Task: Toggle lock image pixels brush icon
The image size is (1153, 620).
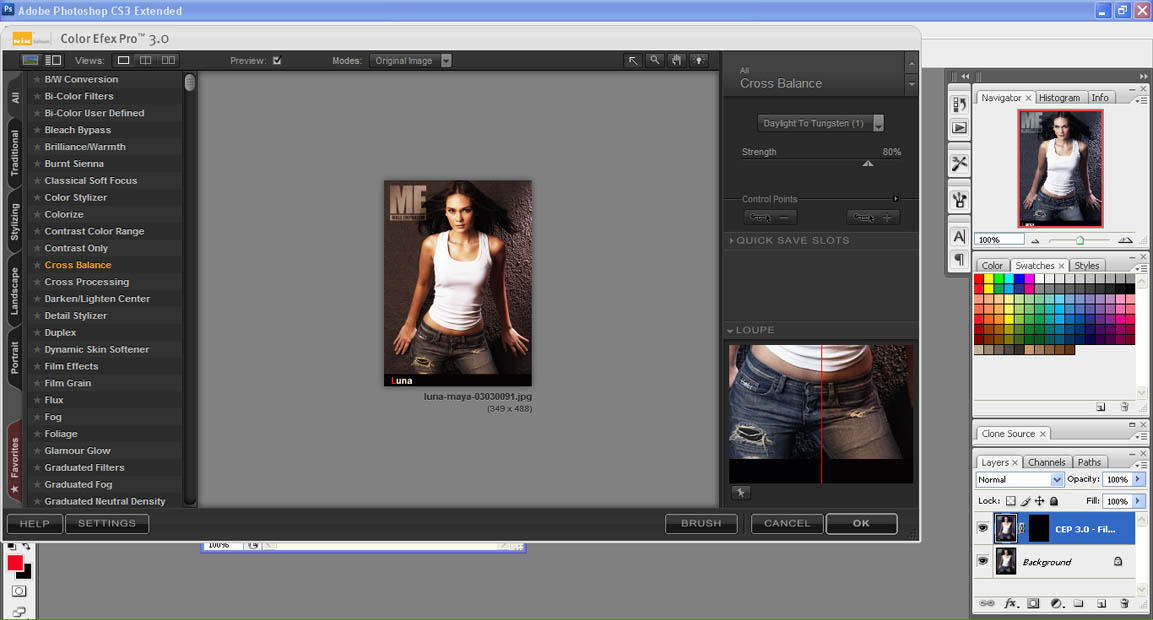Action: point(1025,501)
